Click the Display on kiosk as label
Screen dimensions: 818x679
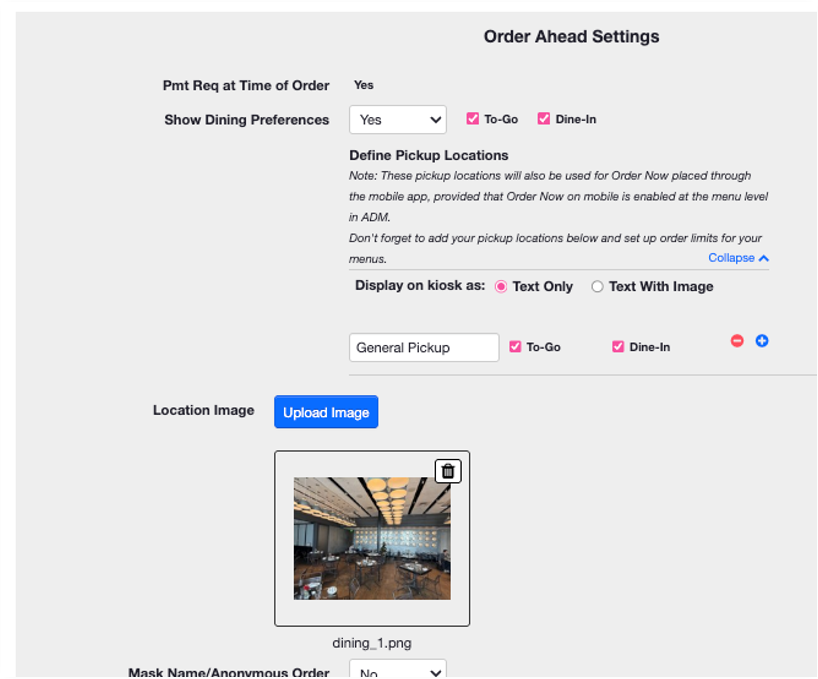(x=420, y=286)
